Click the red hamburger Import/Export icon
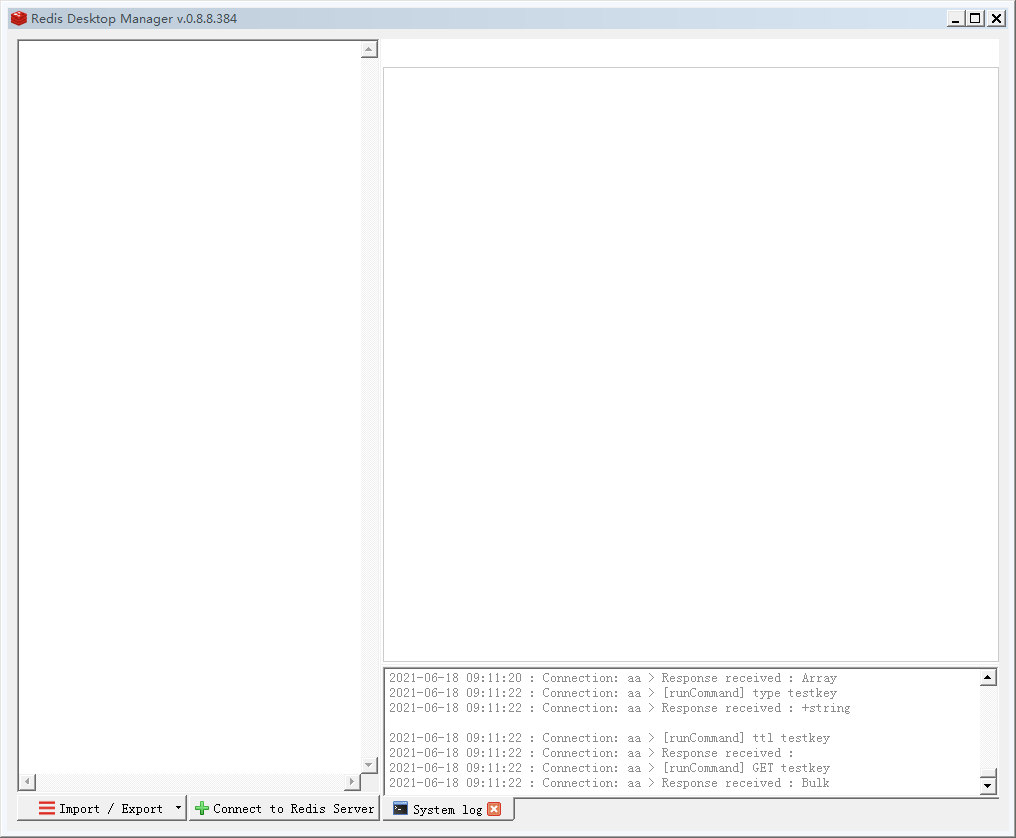The width and height of the screenshot is (1016, 838). point(47,808)
